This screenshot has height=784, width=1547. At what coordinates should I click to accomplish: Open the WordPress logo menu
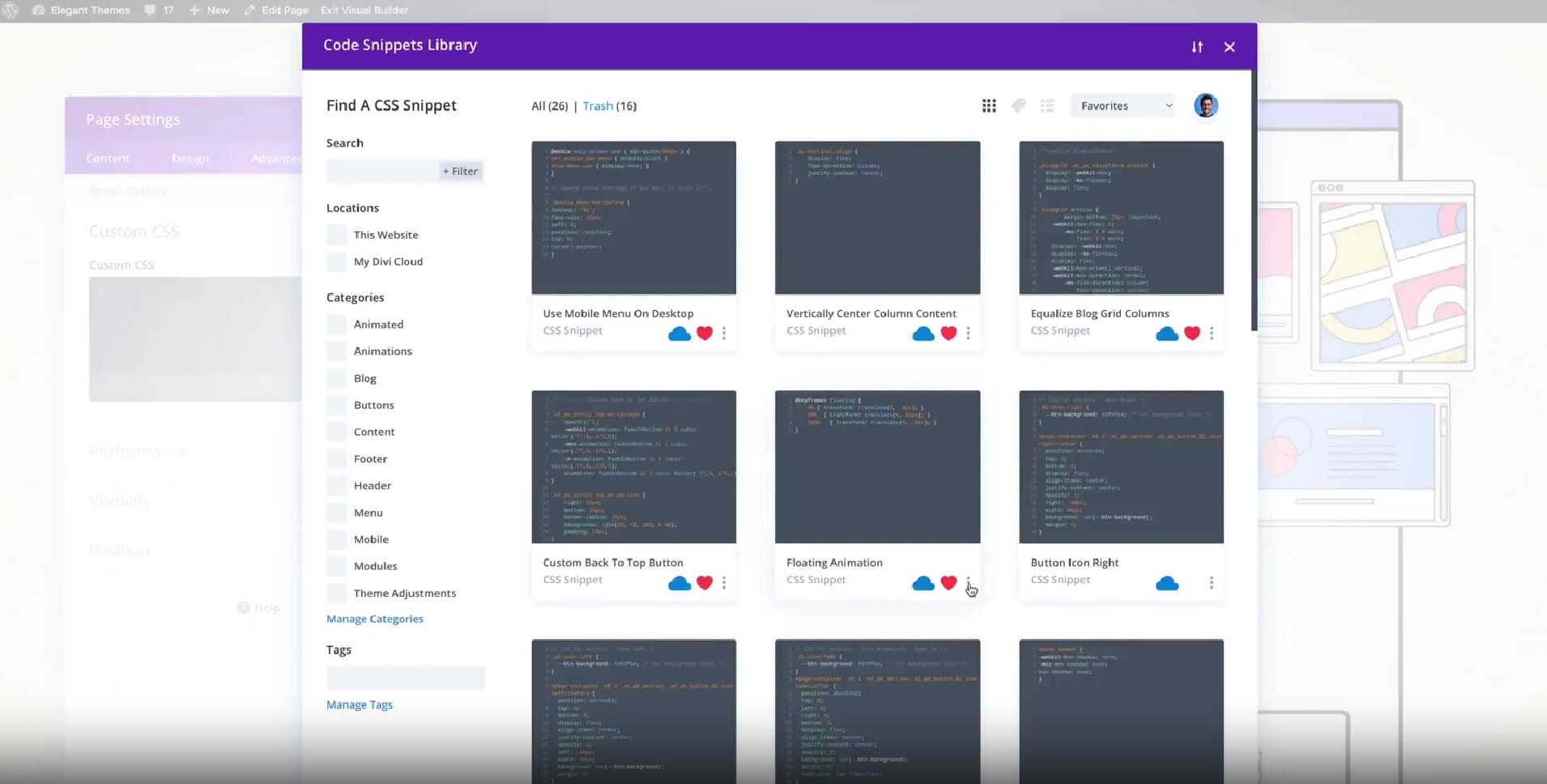(x=11, y=10)
